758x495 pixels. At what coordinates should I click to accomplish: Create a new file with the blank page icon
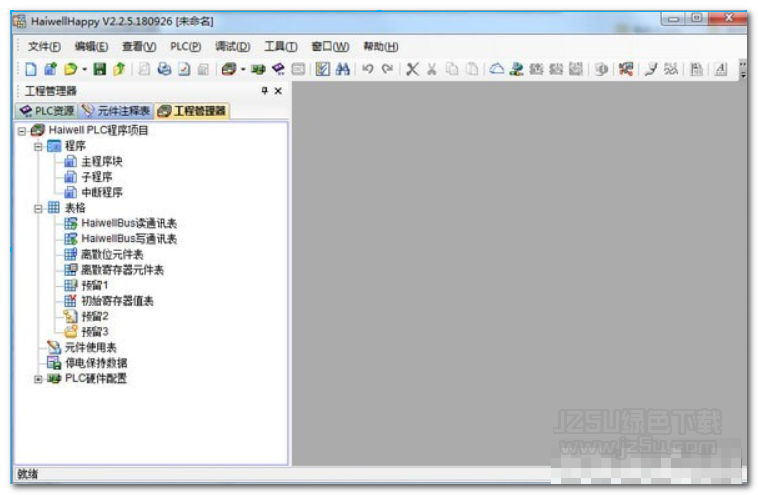(30, 69)
